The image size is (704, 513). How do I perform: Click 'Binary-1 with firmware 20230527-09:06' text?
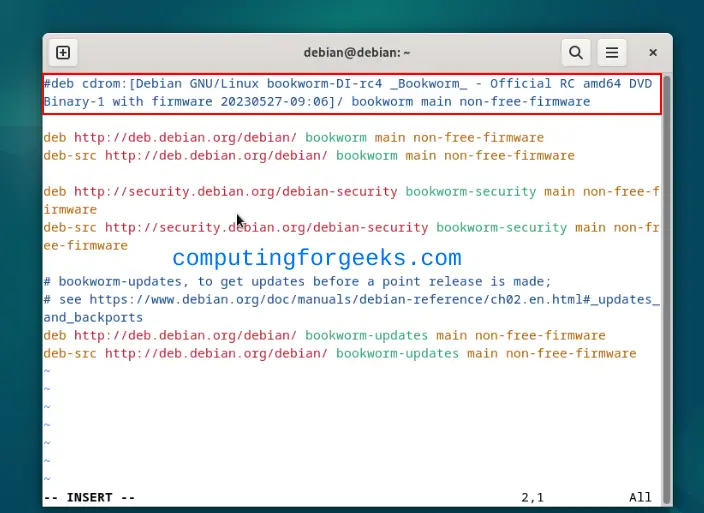coord(189,102)
